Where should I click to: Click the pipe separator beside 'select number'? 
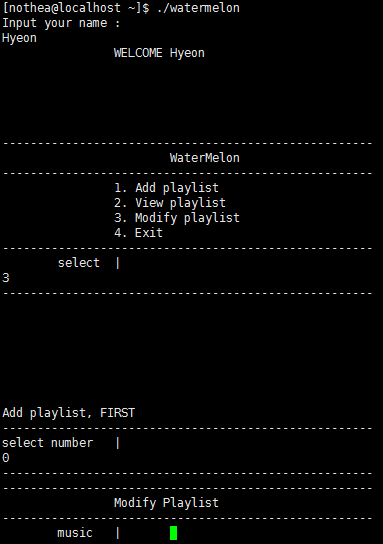pos(118,443)
